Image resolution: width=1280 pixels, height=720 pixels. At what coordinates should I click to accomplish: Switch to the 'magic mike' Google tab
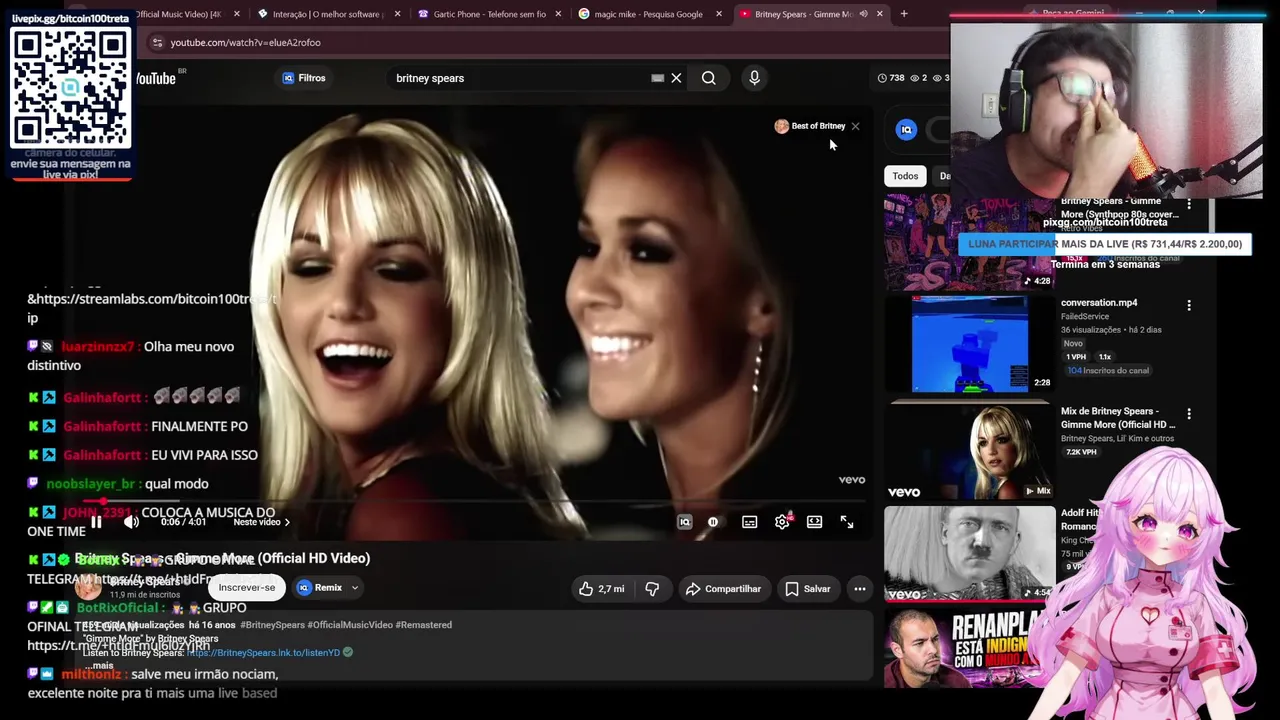click(648, 14)
